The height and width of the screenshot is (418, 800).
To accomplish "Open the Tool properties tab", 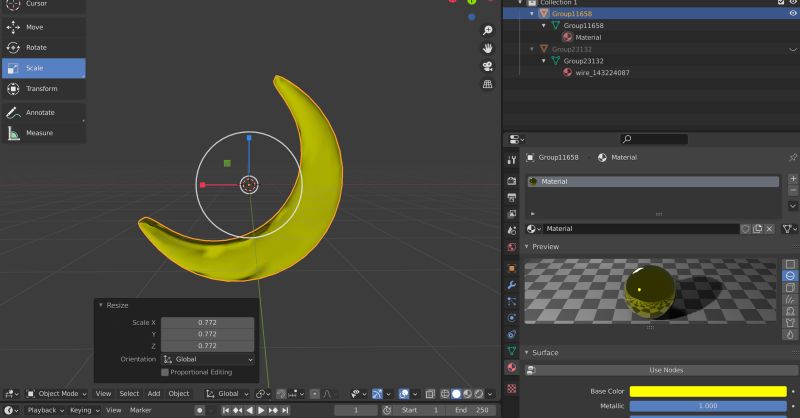I will pyautogui.click(x=512, y=160).
